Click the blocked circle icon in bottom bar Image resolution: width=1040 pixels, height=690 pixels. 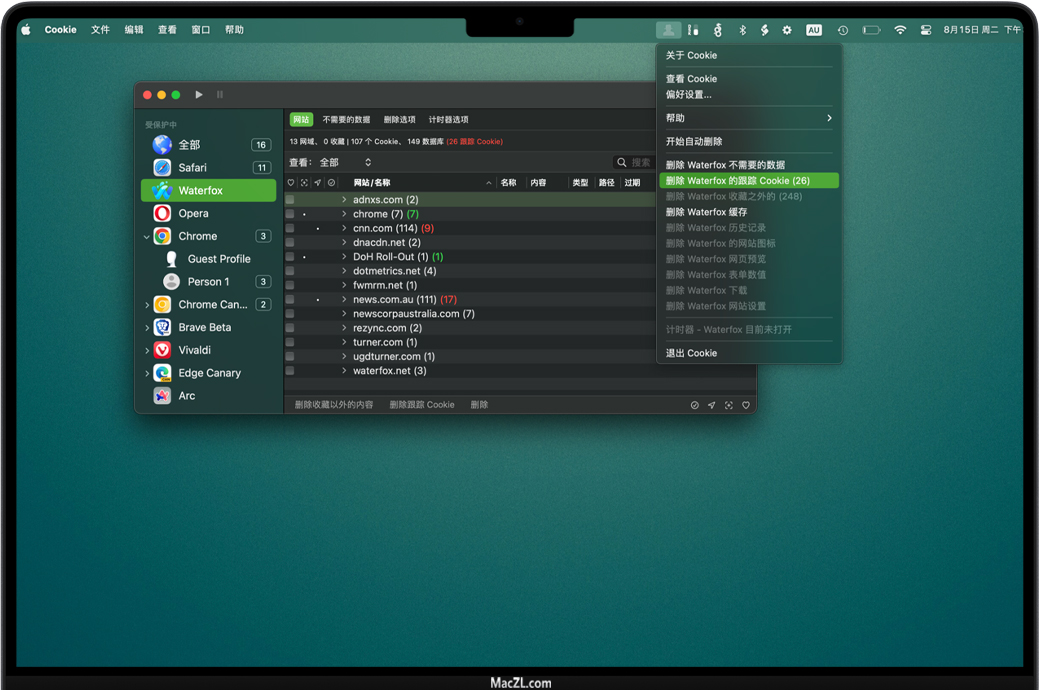[x=694, y=405]
